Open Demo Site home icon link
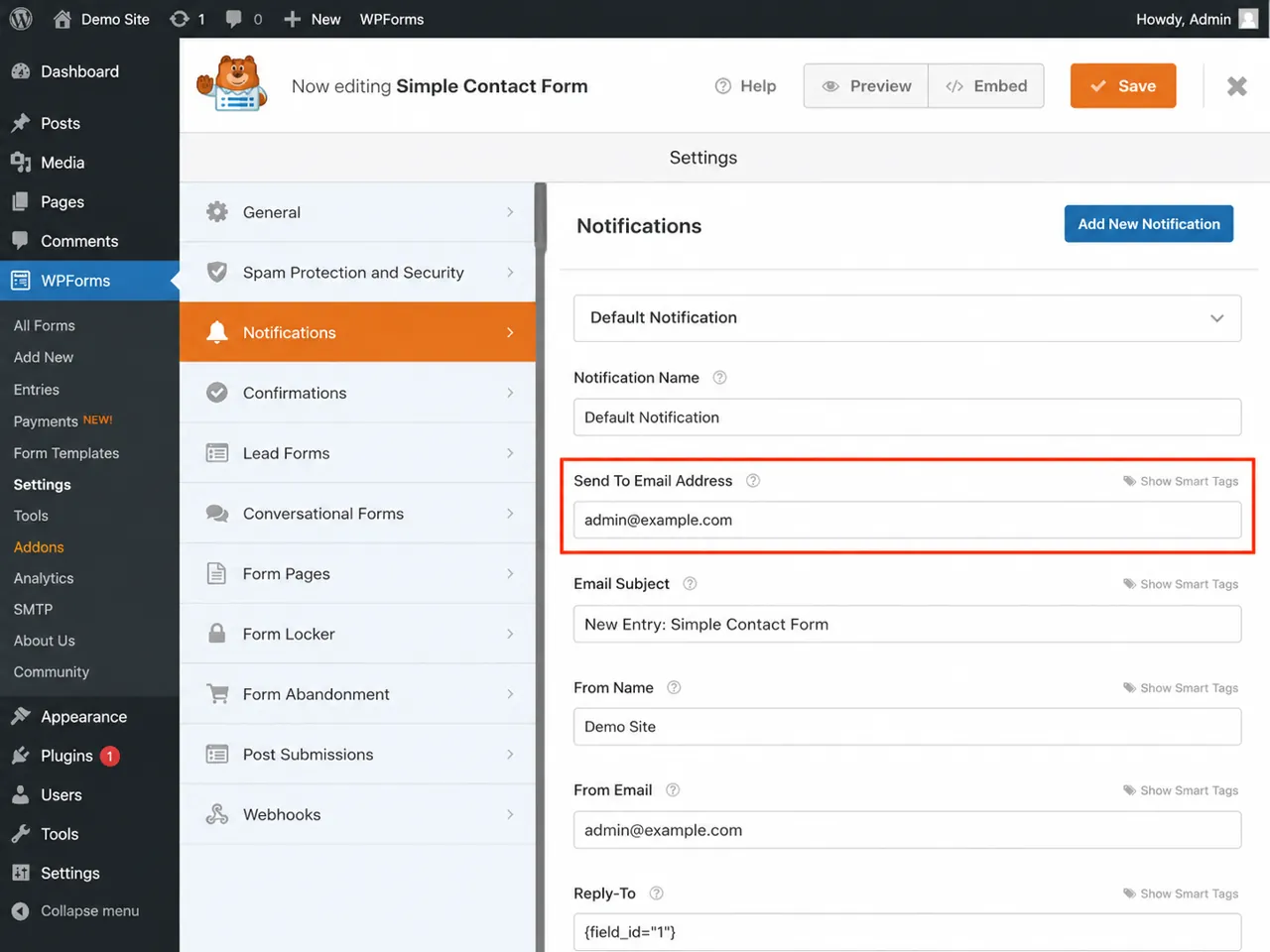Image resolution: width=1270 pixels, height=952 pixels. [63, 19]
